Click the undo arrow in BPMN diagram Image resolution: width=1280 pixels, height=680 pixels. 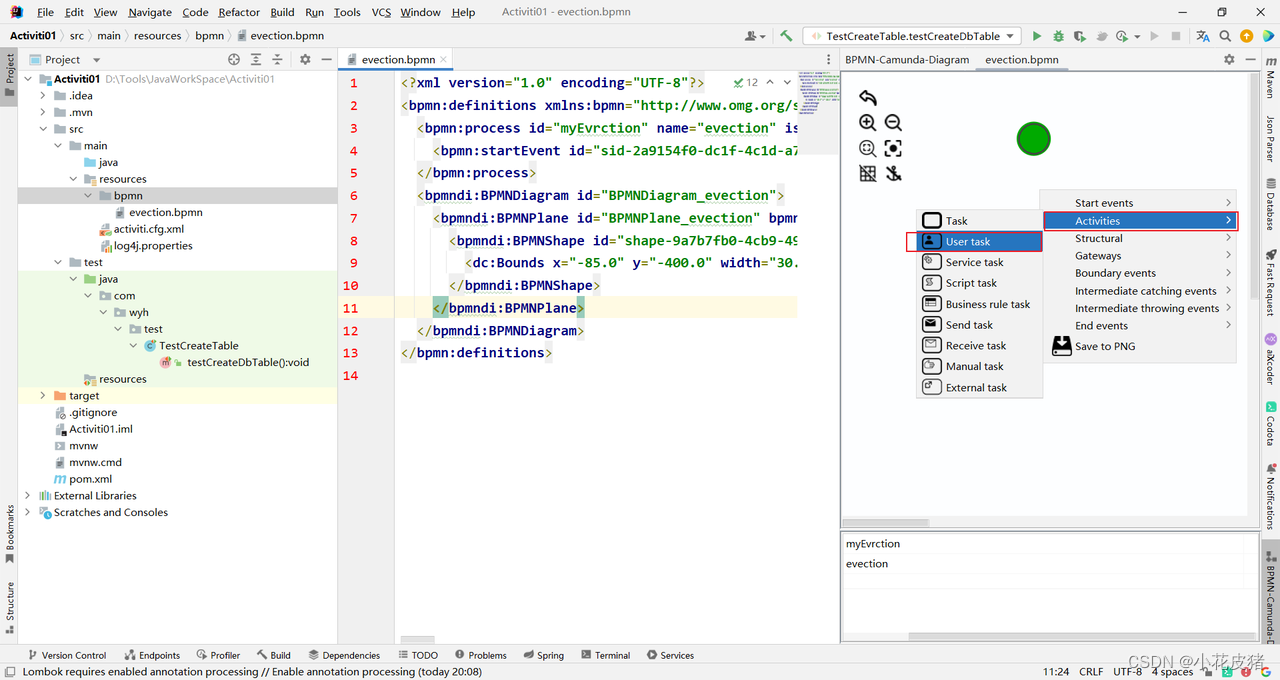click(867, 97)
